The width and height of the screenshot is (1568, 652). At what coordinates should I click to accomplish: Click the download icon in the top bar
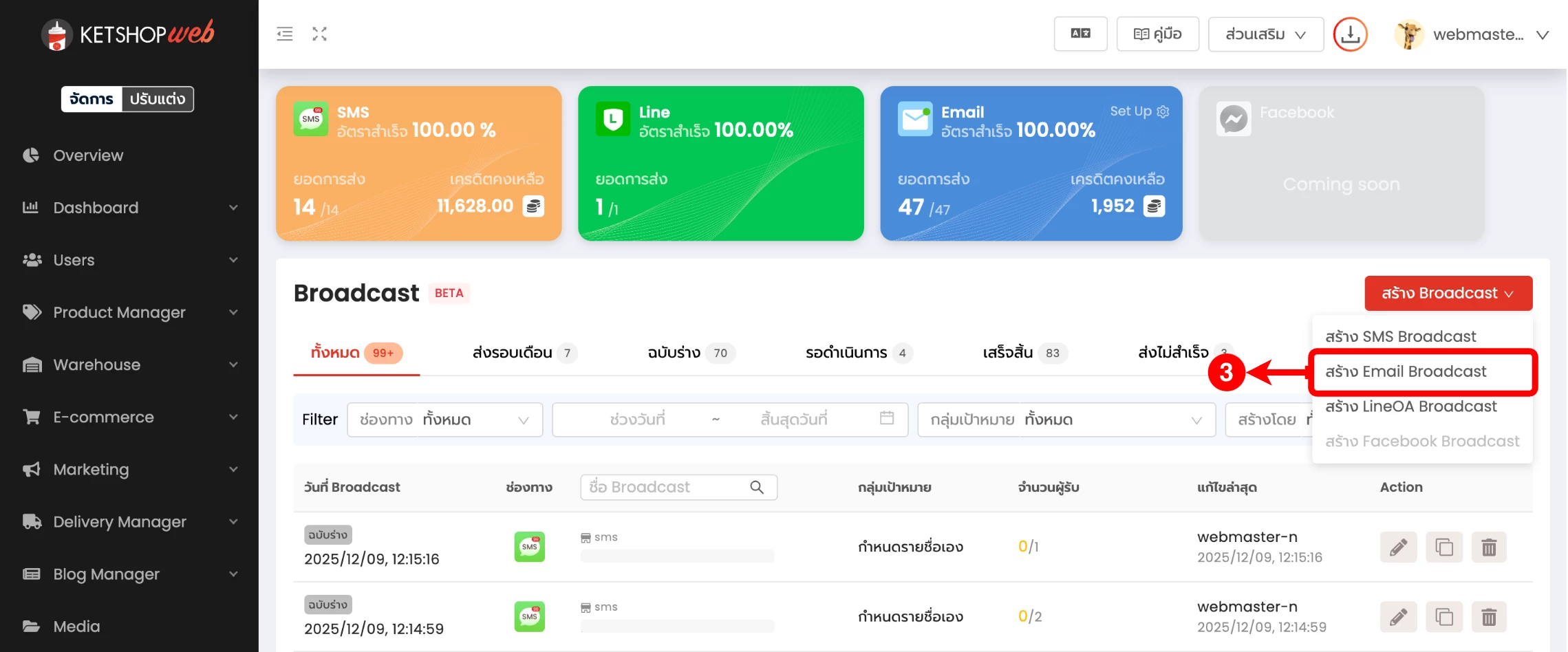[x=1350, y=34]
